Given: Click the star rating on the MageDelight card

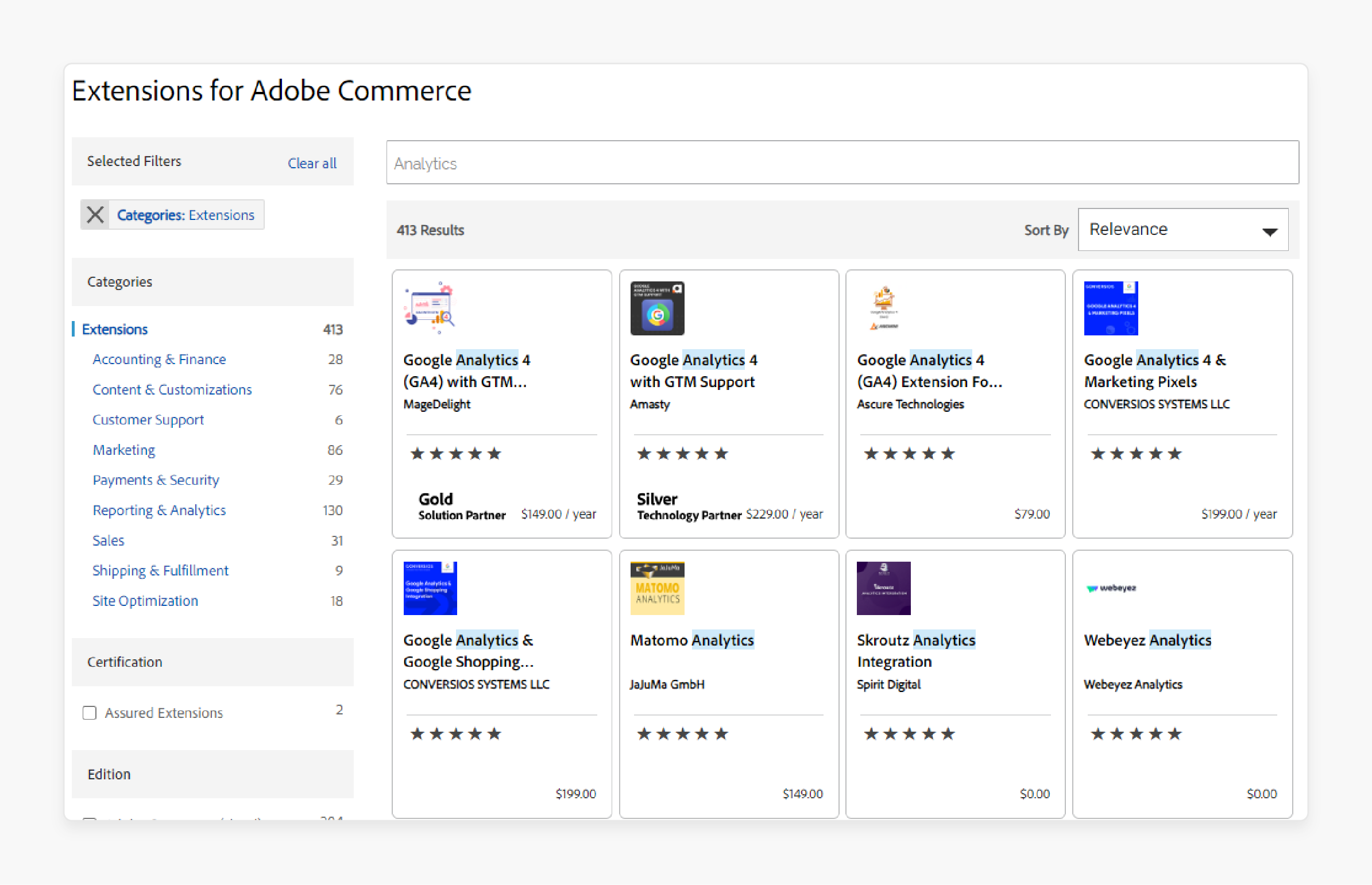Looking at the screenshot, I should 455,454.
